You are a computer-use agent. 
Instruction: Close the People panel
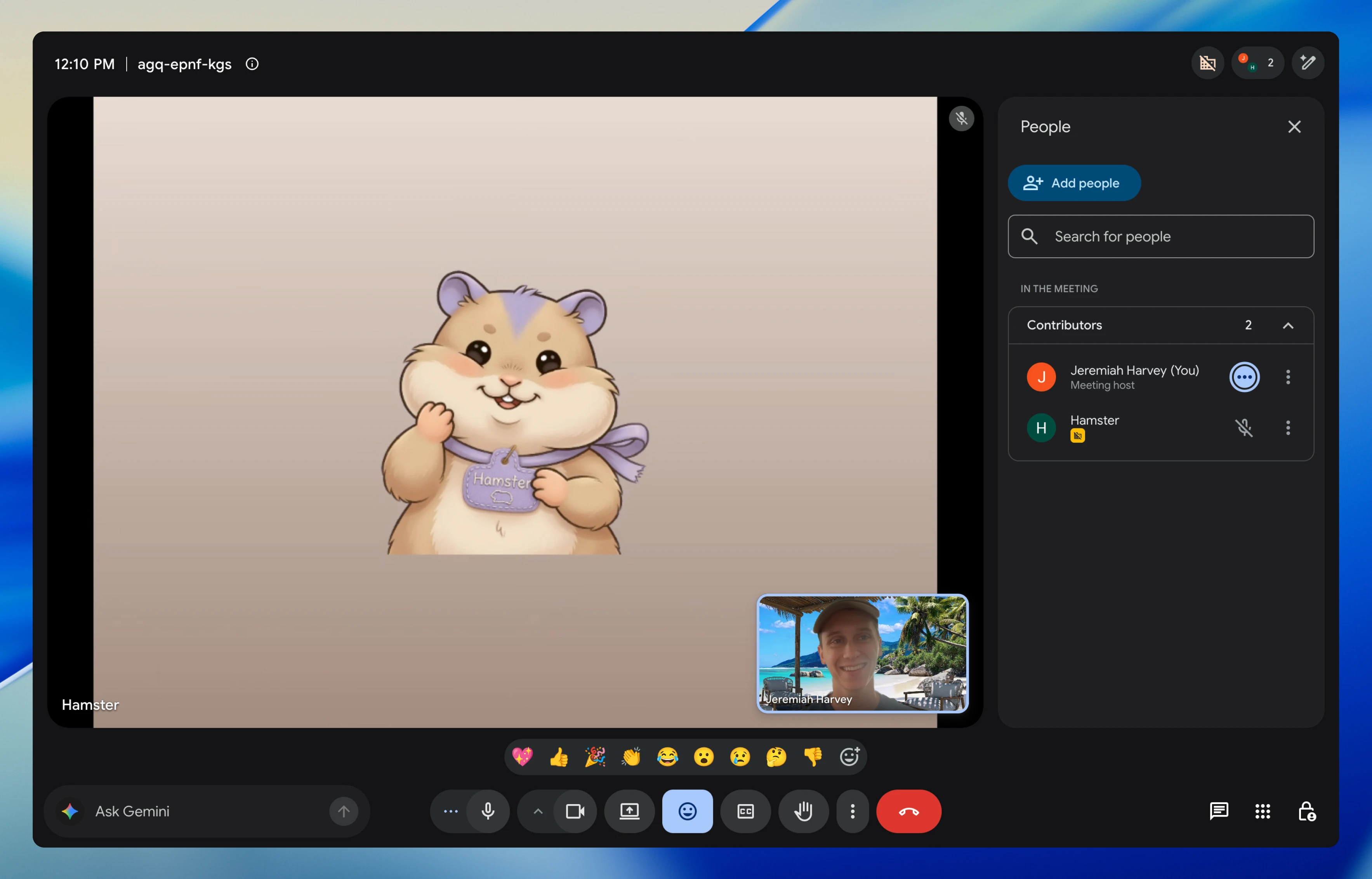(1294, 127)
